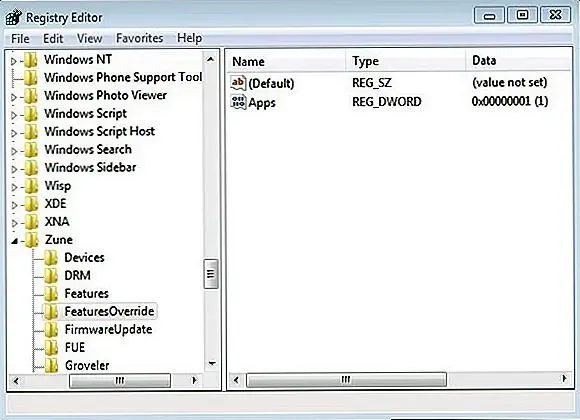Collapse the Zune key

coord(14,241)
